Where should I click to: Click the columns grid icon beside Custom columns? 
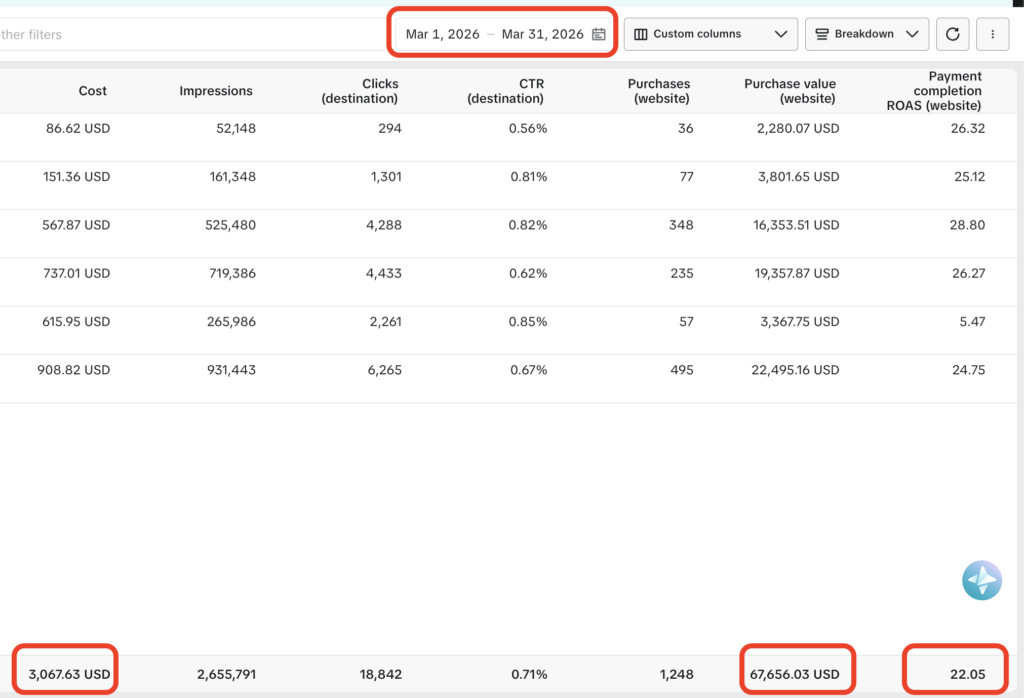coord(641,34)
